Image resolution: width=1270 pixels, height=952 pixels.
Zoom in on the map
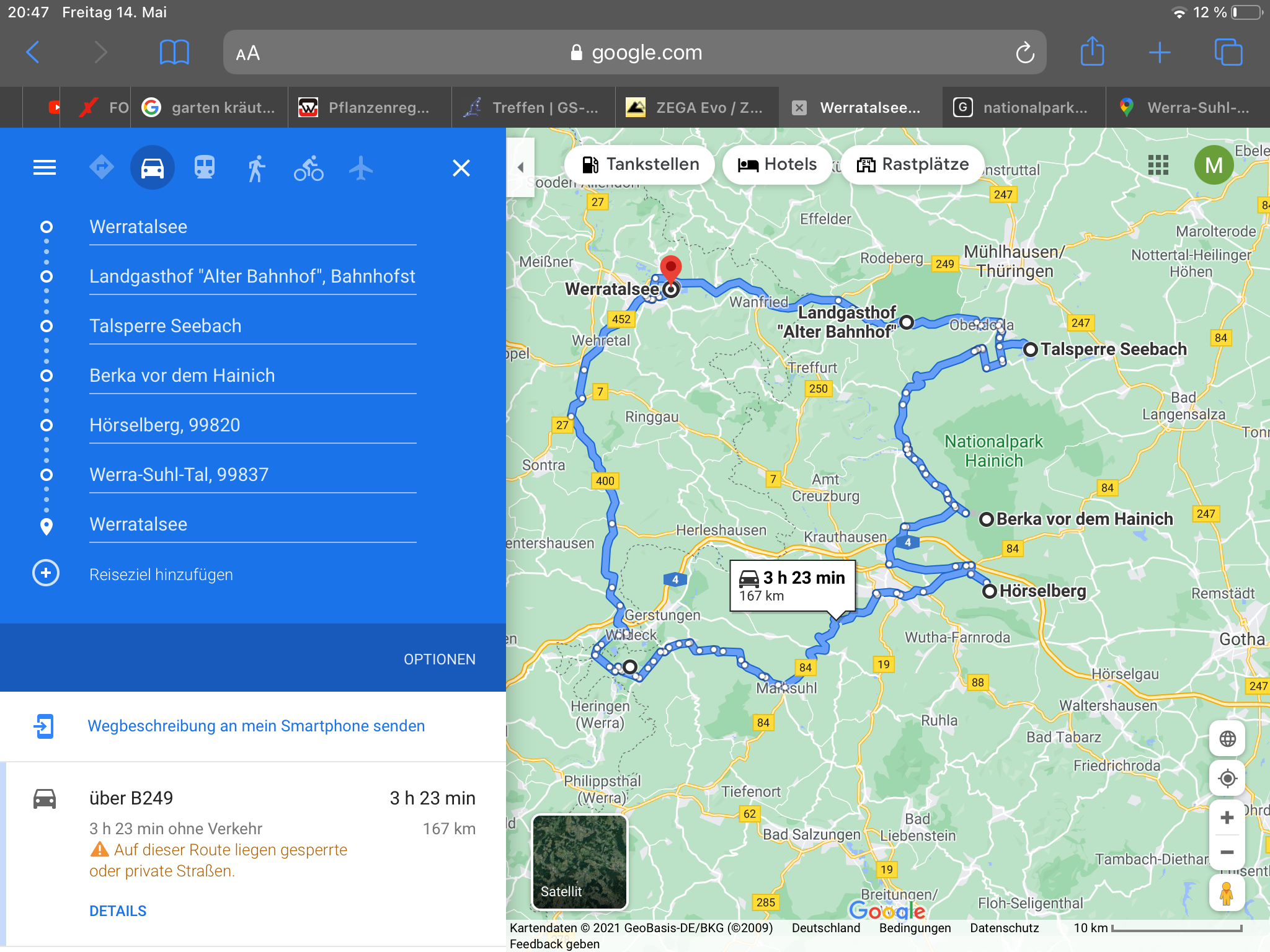[x=1227, y=818]
